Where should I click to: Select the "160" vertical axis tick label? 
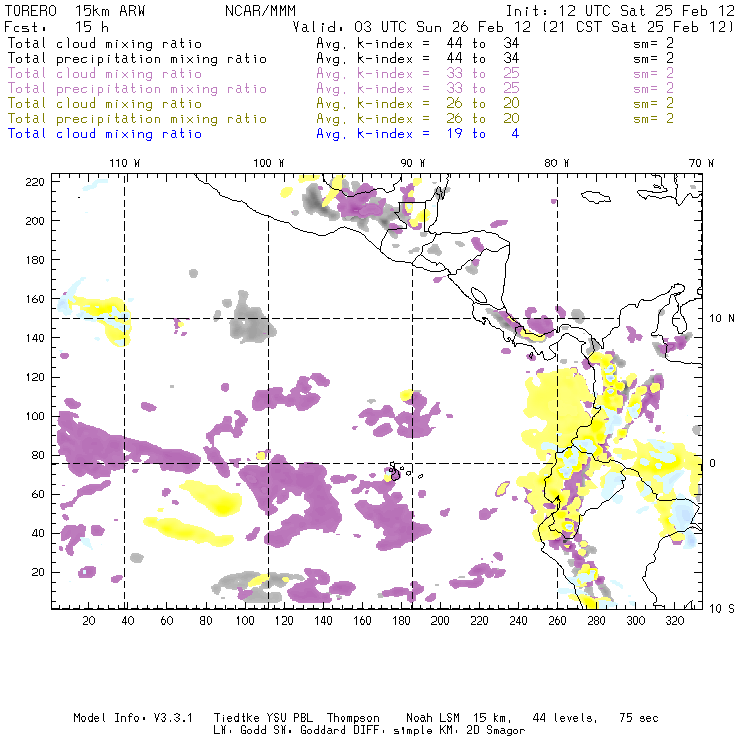pyautogui.click(x=35, y=299)
